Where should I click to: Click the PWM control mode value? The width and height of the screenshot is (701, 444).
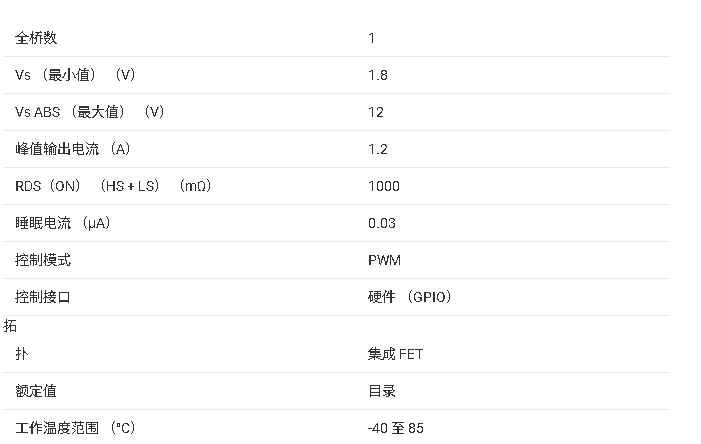pos(384,260)
